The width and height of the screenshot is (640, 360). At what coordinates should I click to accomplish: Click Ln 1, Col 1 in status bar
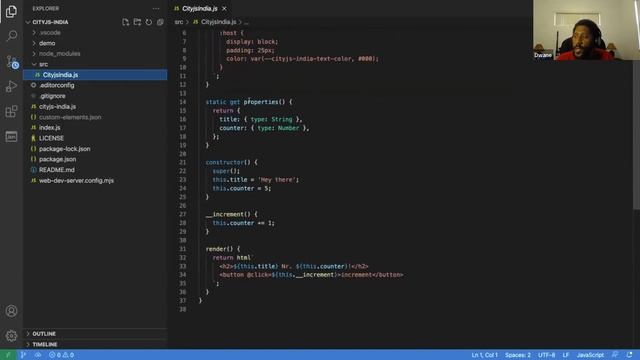[484, 355]
